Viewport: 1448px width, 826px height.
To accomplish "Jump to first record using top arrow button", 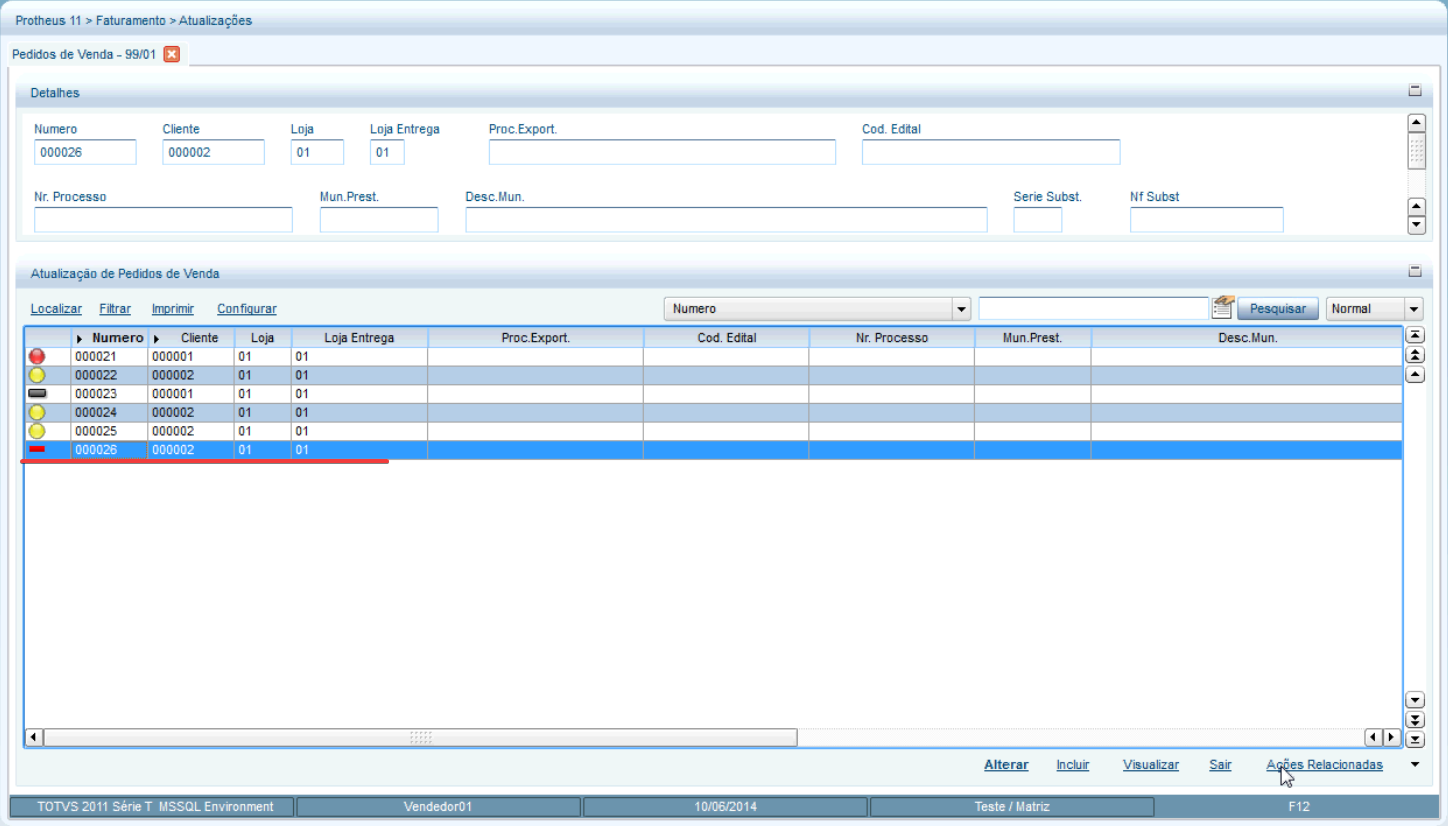I will (x=1415, y=336).
